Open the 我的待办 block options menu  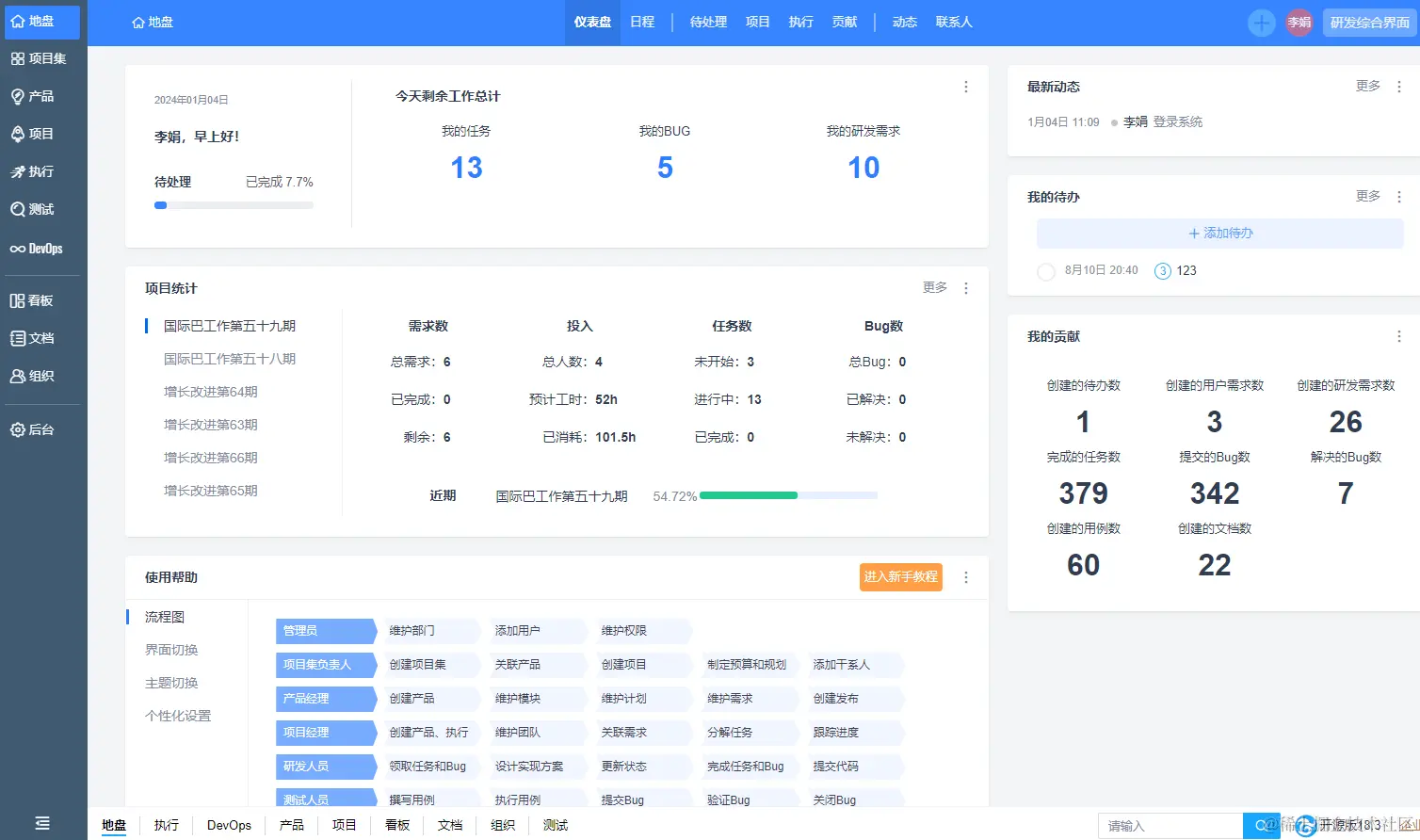coord(1399,197)
